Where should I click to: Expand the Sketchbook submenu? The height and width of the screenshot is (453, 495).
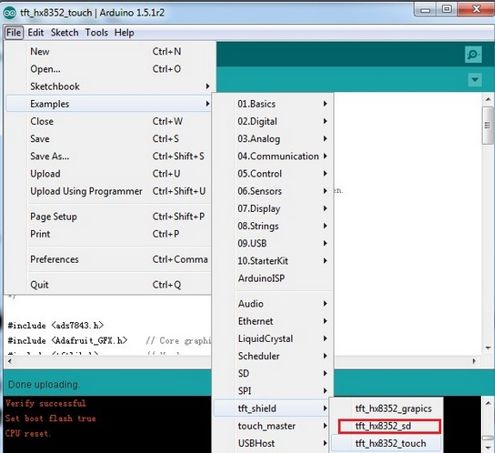pyautogui.click(x=109, y=86)
